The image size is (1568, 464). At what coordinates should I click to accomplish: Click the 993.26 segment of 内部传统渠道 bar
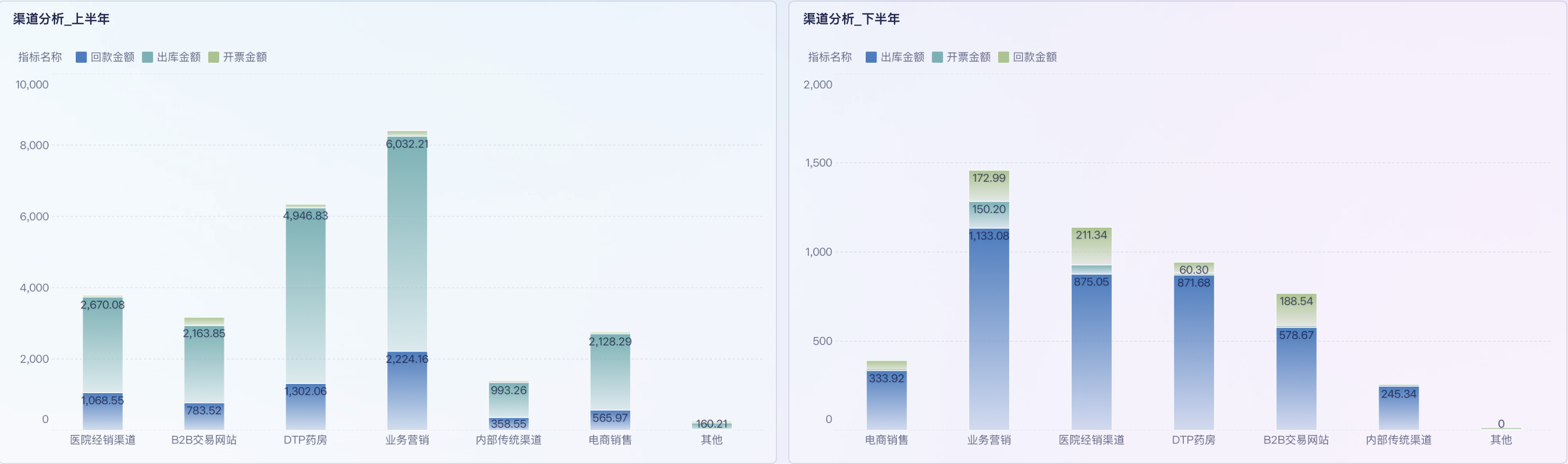508,400
